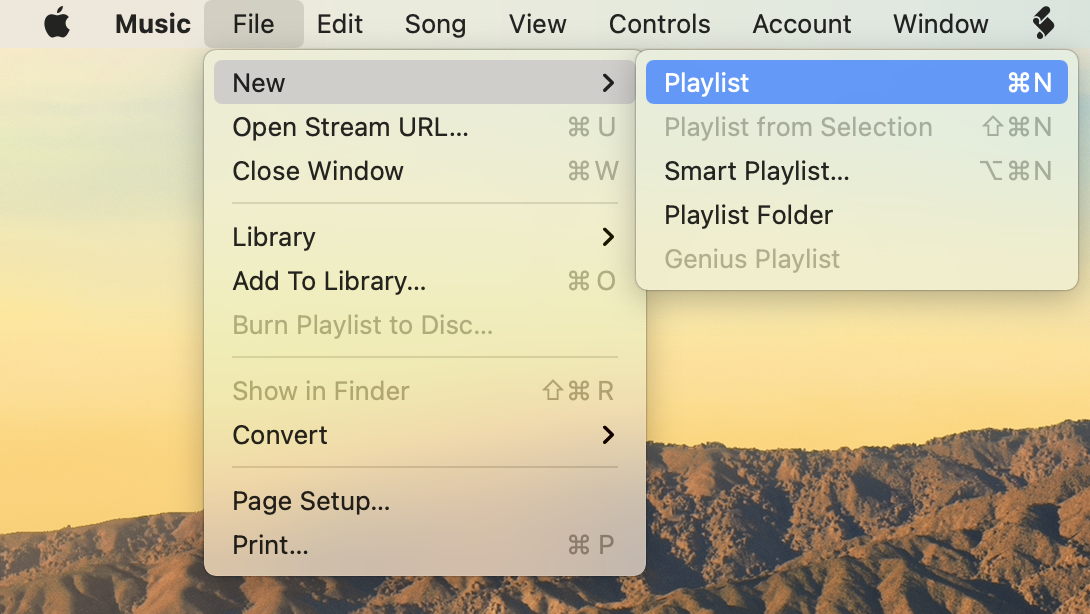Open the Song menu

[x=435, y=24]
